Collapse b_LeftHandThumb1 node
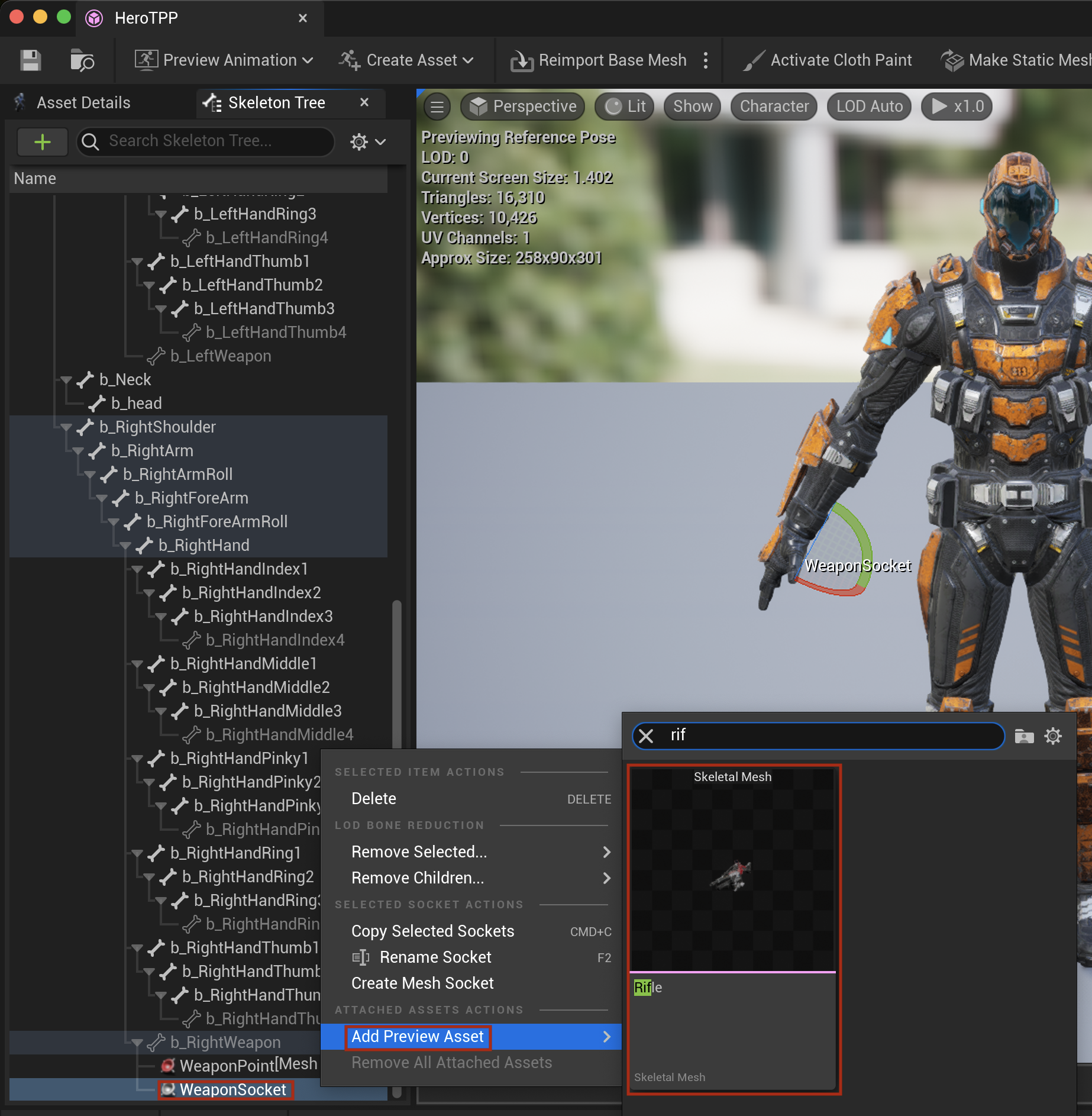Screen dimensions: 1092x1116 (x=137, y=262)
